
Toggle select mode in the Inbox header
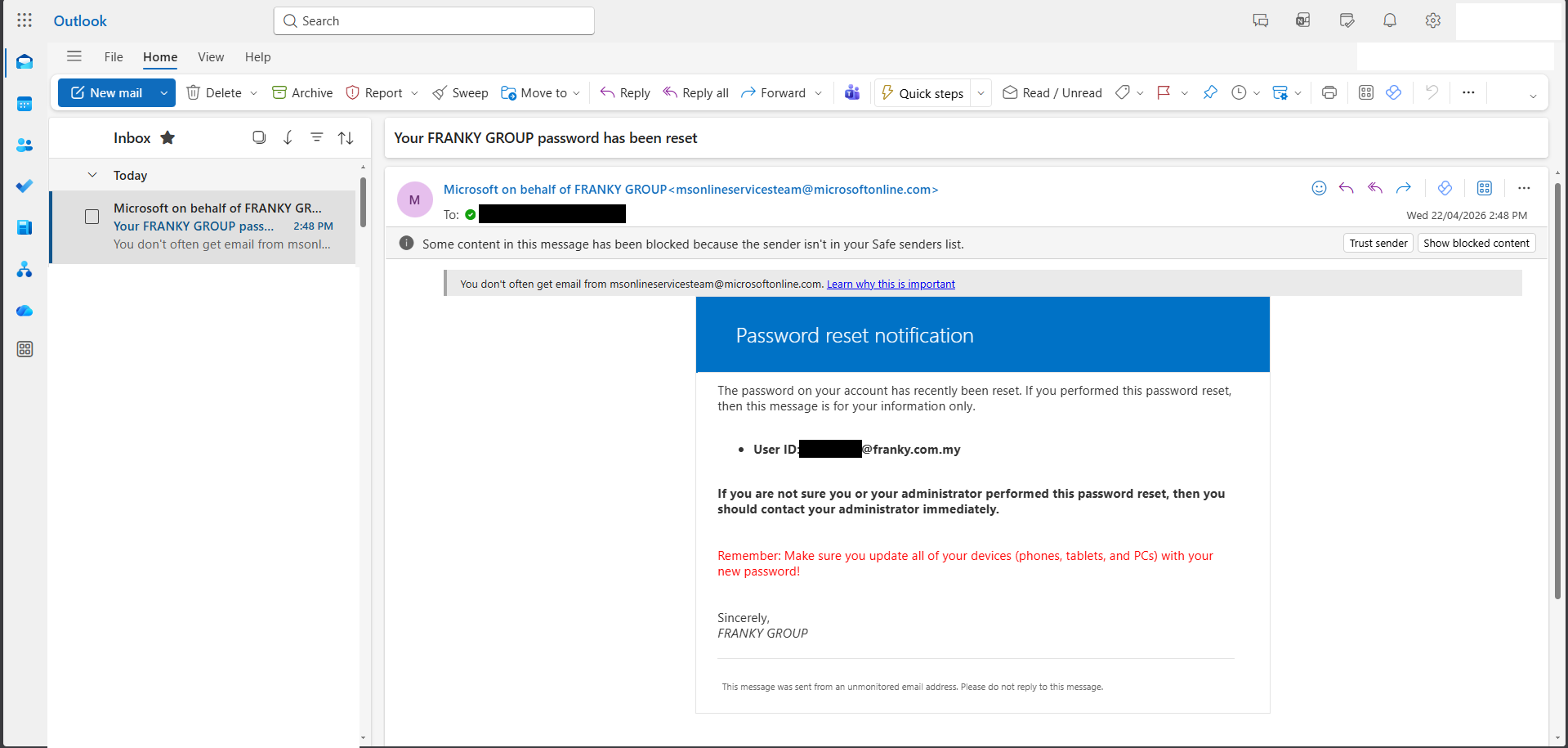coord(259,137)
